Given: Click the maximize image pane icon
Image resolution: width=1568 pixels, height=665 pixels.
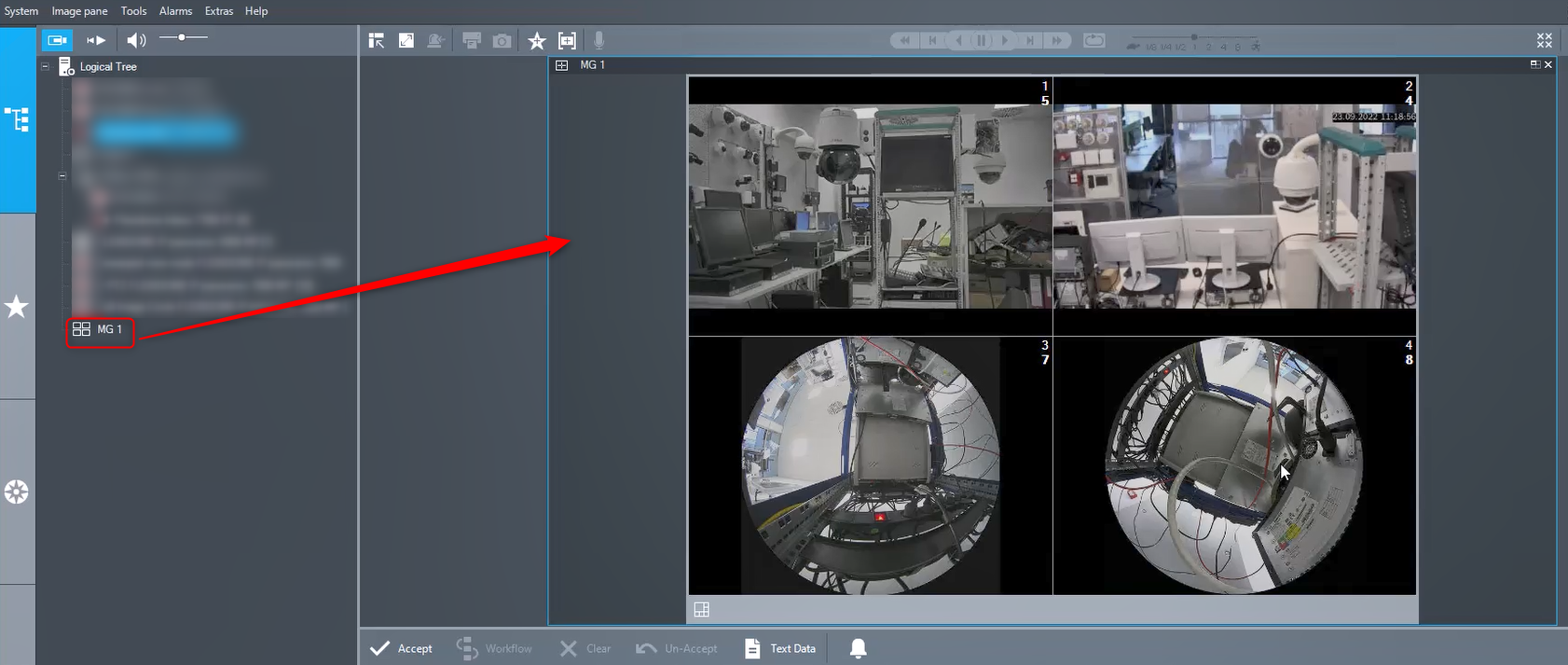Looking at the screenshot, I should pos(406,41).
